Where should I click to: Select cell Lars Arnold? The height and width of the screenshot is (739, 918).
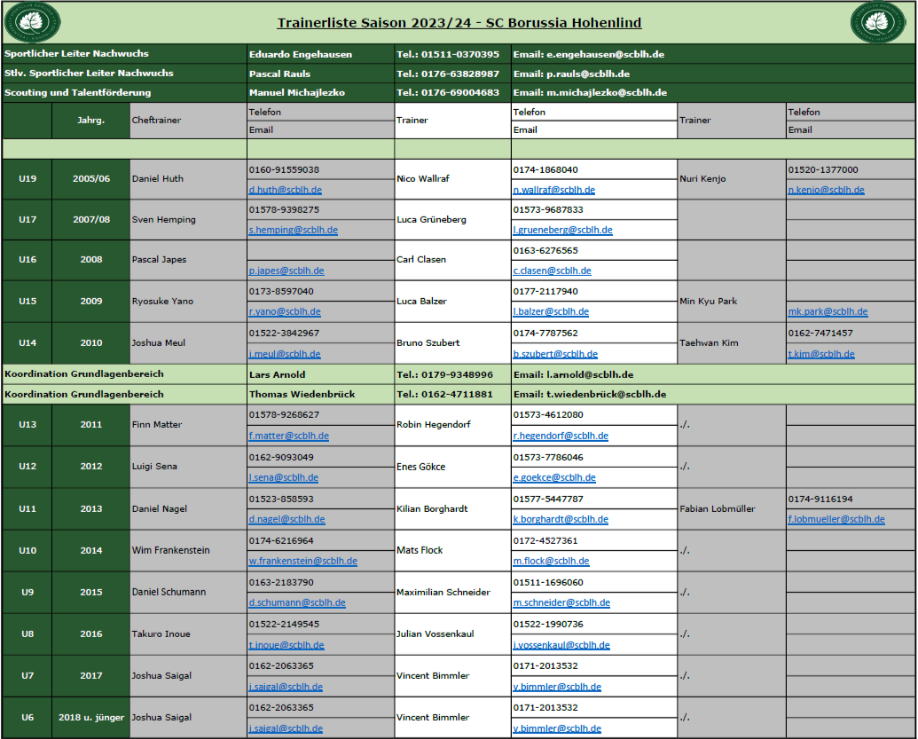321,374
